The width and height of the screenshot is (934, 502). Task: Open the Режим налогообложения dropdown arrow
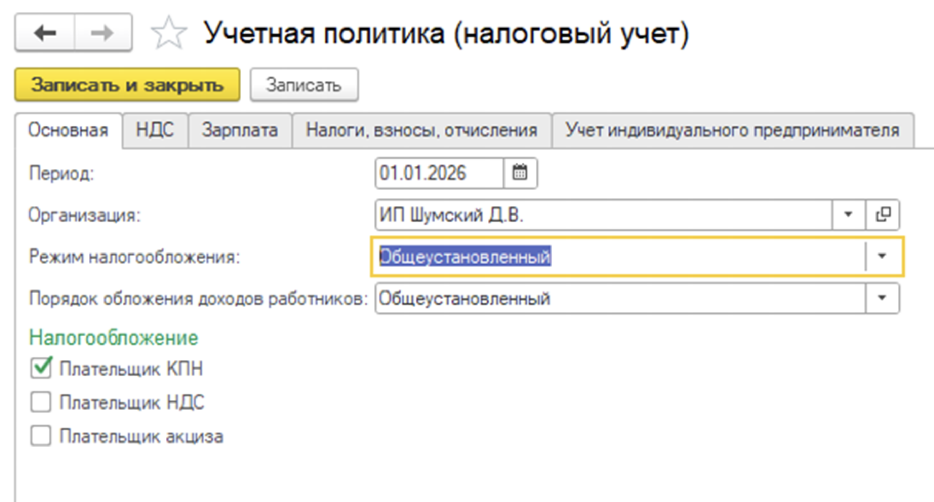(x=882, y=256)
